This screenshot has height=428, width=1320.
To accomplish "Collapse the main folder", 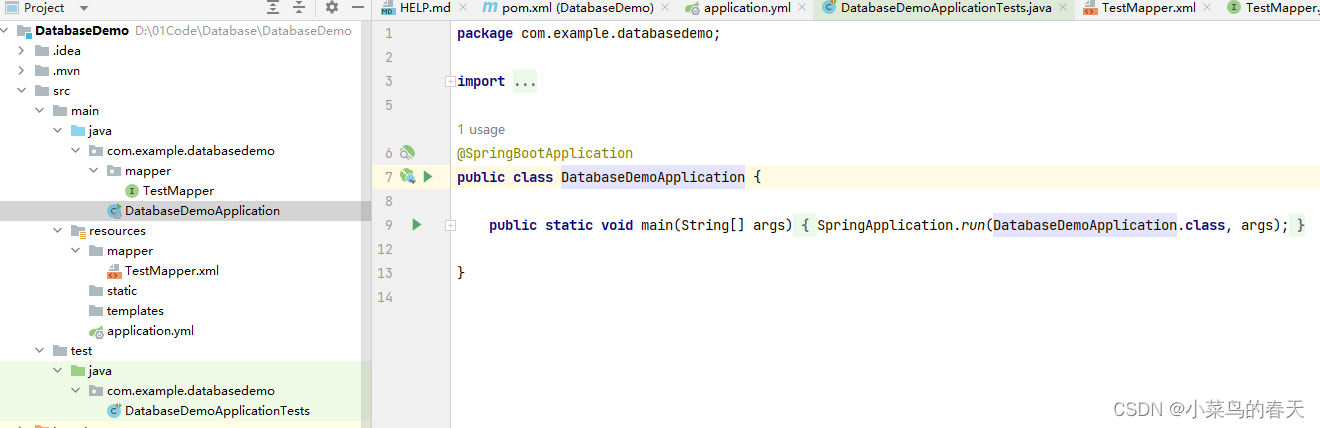I will click(39, 111).
